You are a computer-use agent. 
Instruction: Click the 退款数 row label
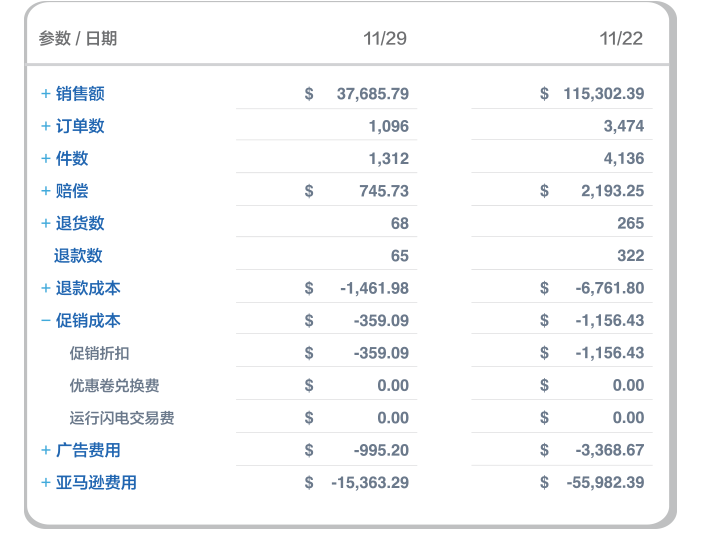pyautogui.click(x=78, y=256)
